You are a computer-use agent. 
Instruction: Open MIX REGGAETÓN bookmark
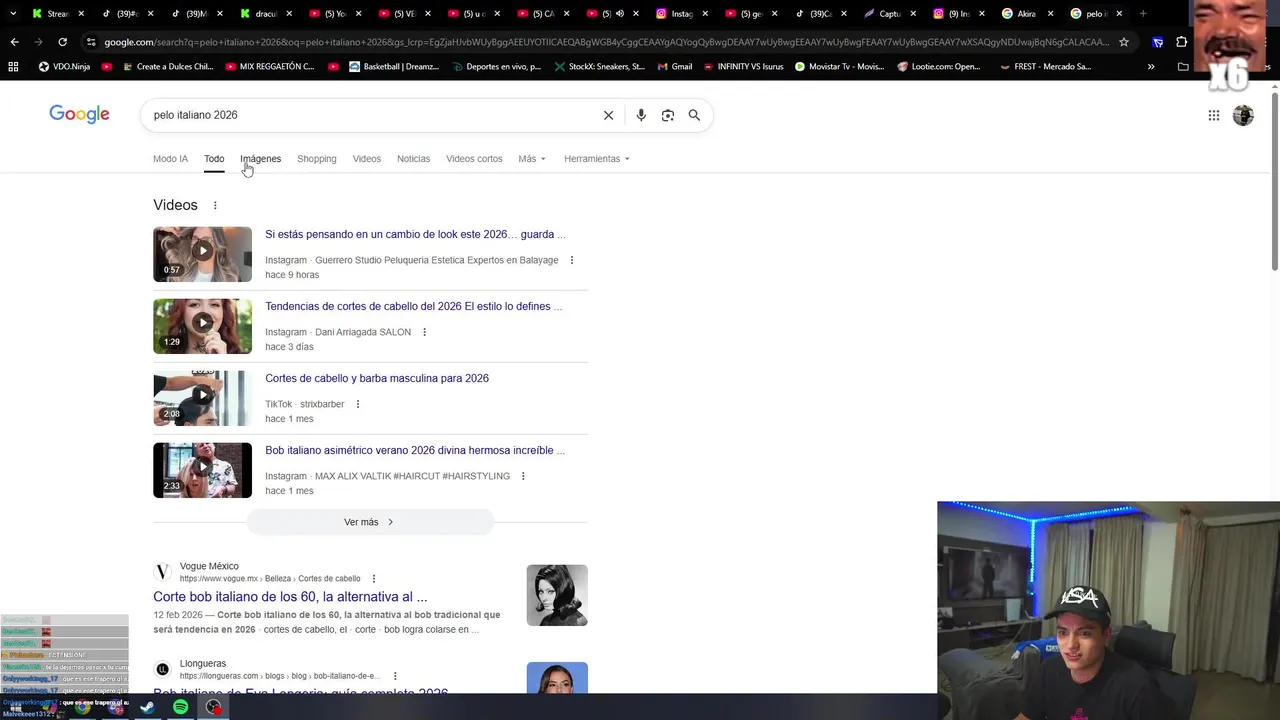[270, 66]
